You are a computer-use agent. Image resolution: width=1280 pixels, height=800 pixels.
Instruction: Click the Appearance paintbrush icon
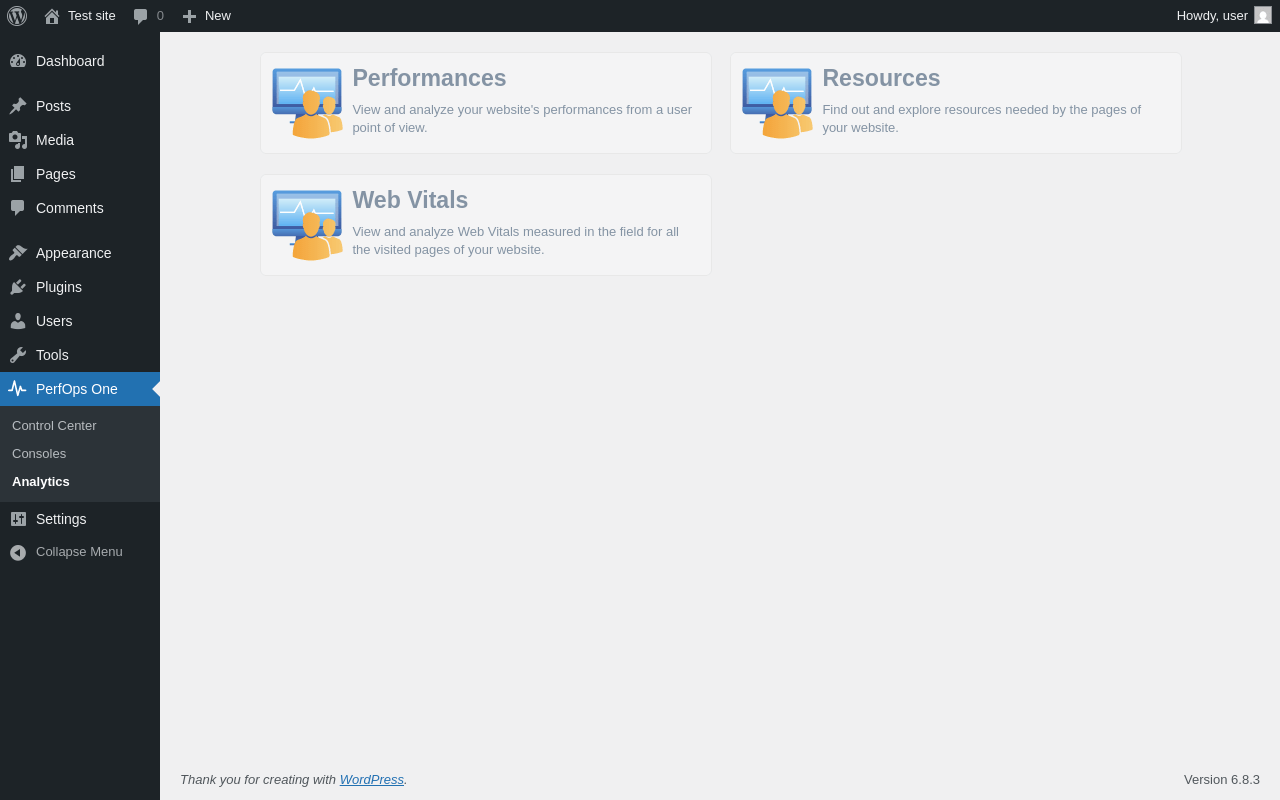[18, 253]
